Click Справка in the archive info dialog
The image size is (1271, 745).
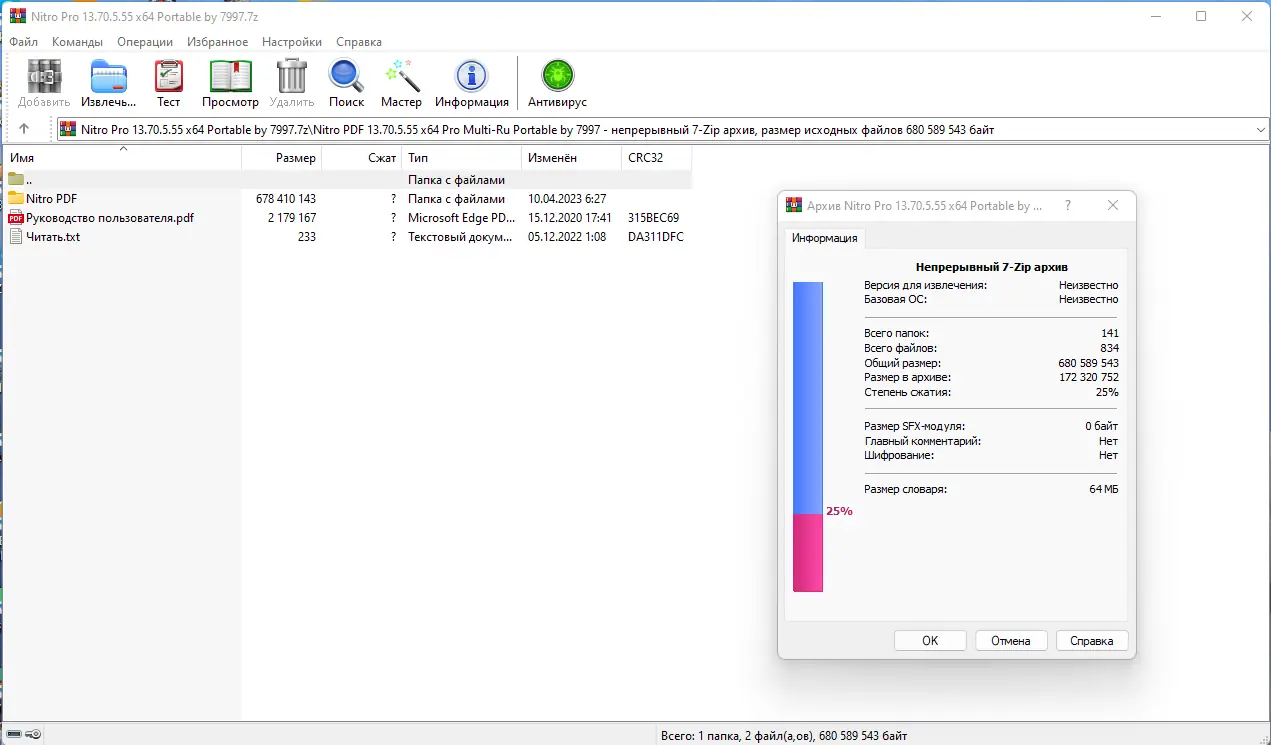tap(1091, 640)
